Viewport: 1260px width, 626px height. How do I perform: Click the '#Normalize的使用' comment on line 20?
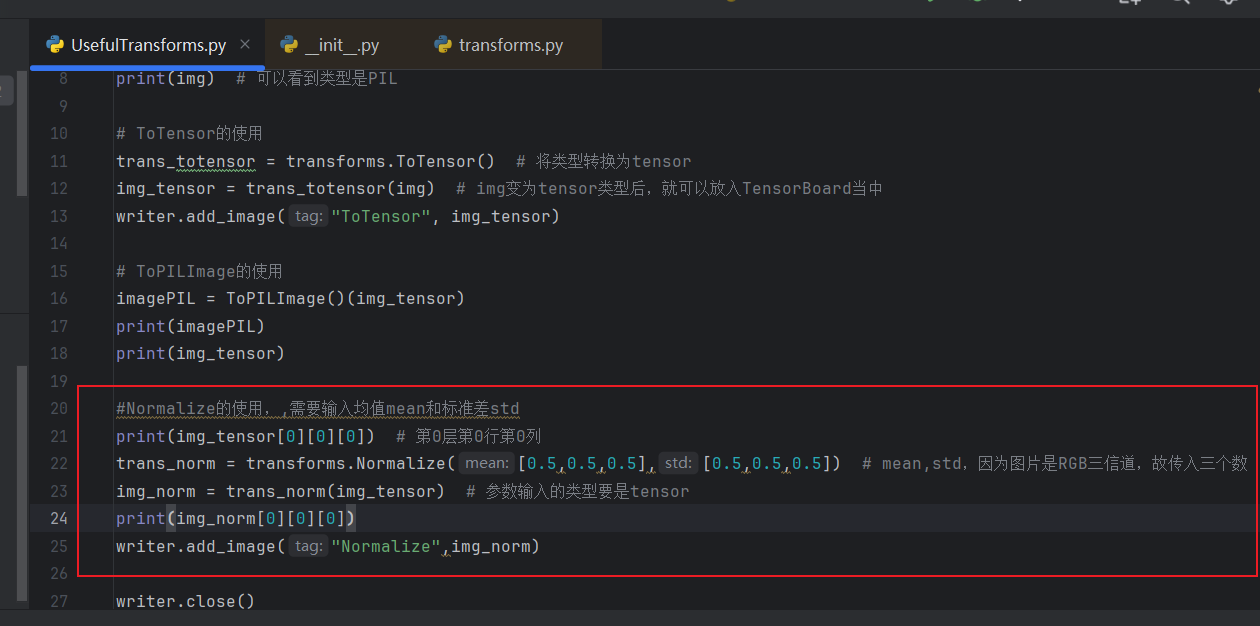317,408
